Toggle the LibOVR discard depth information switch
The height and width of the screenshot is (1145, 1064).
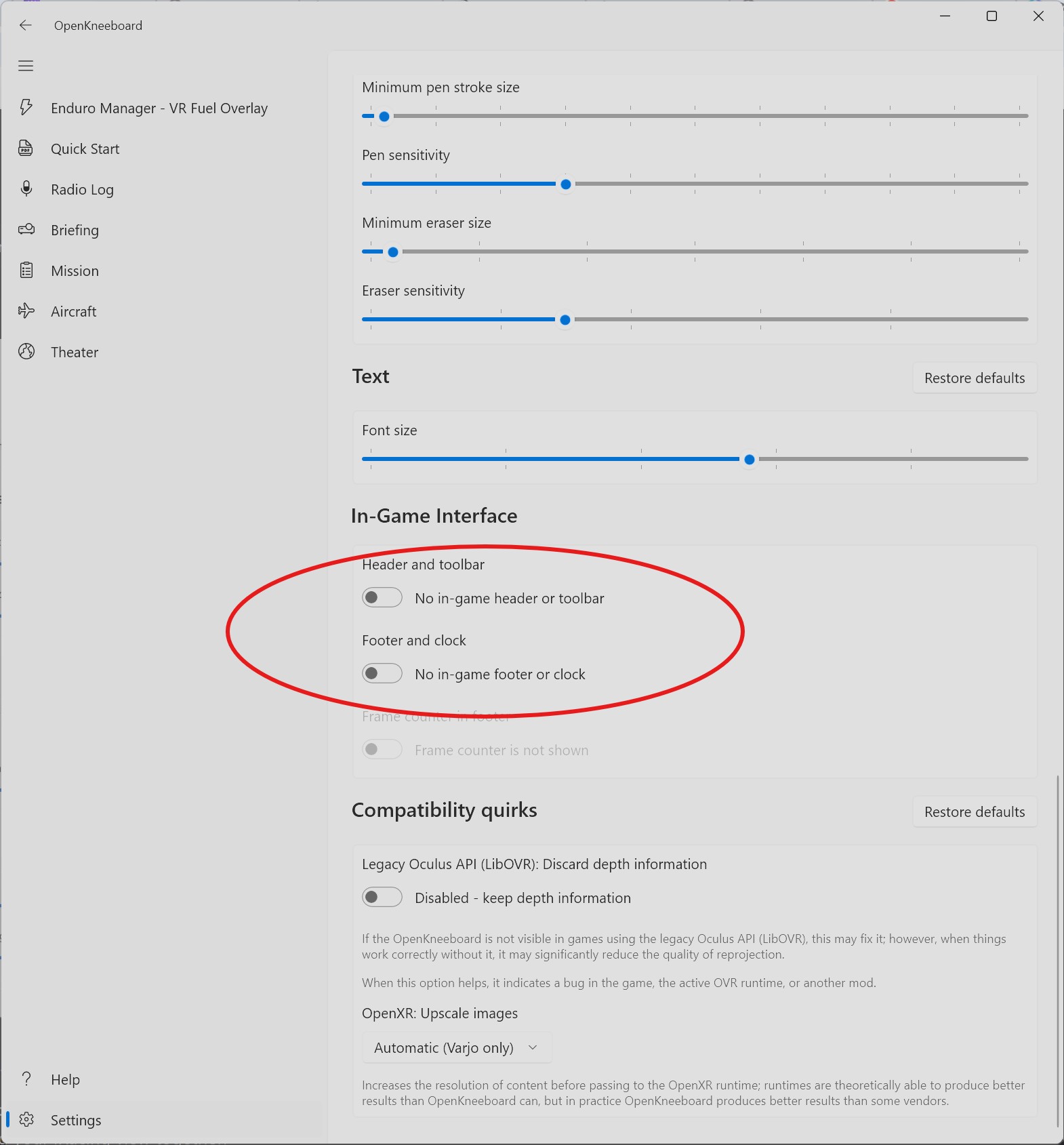pyautogui.click(x=382, y=897)
